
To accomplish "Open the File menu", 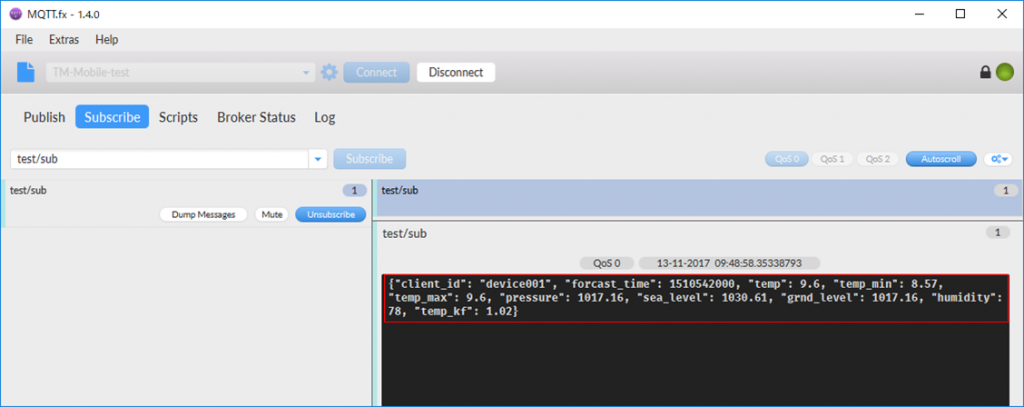I will pyautogui.click(x=24, y=40).
